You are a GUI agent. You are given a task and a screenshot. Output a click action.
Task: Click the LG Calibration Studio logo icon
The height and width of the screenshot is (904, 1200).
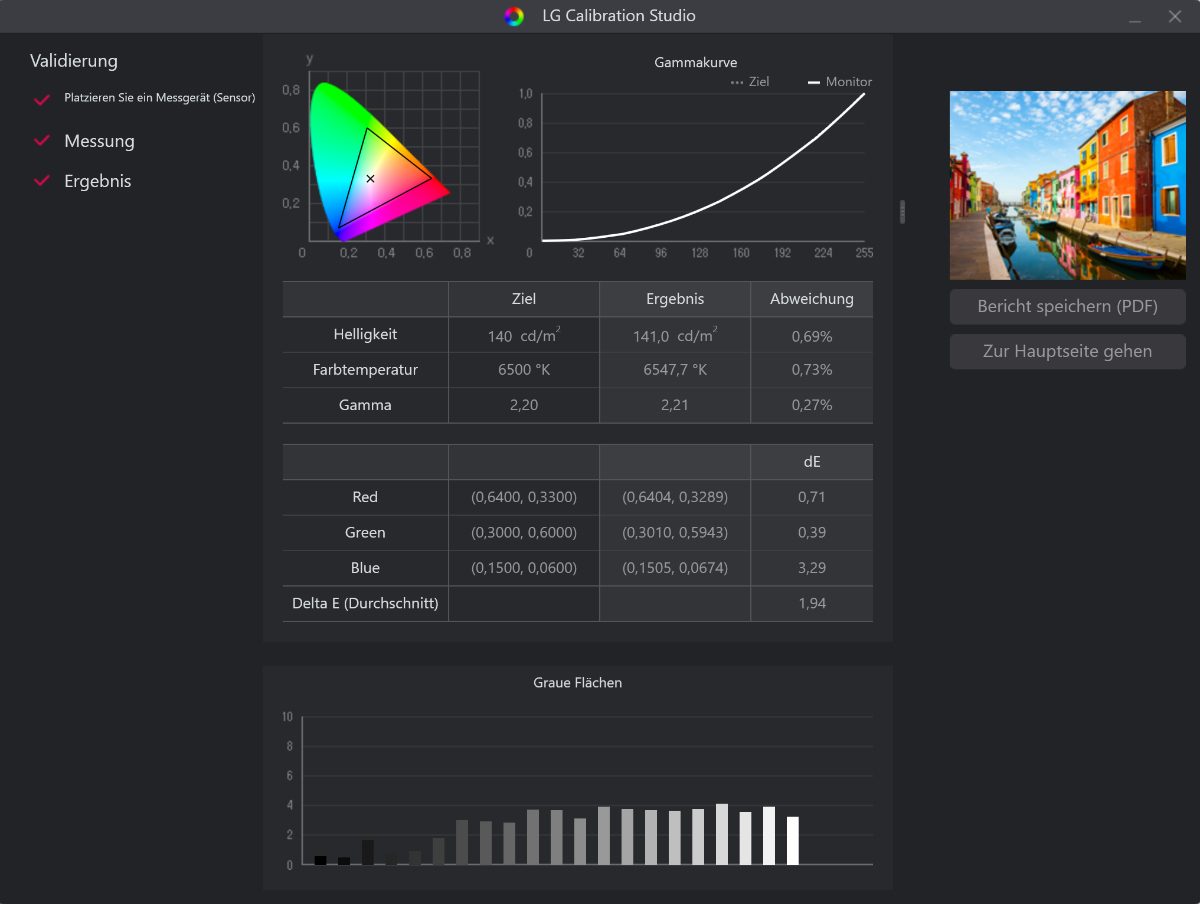click(514, 16)
